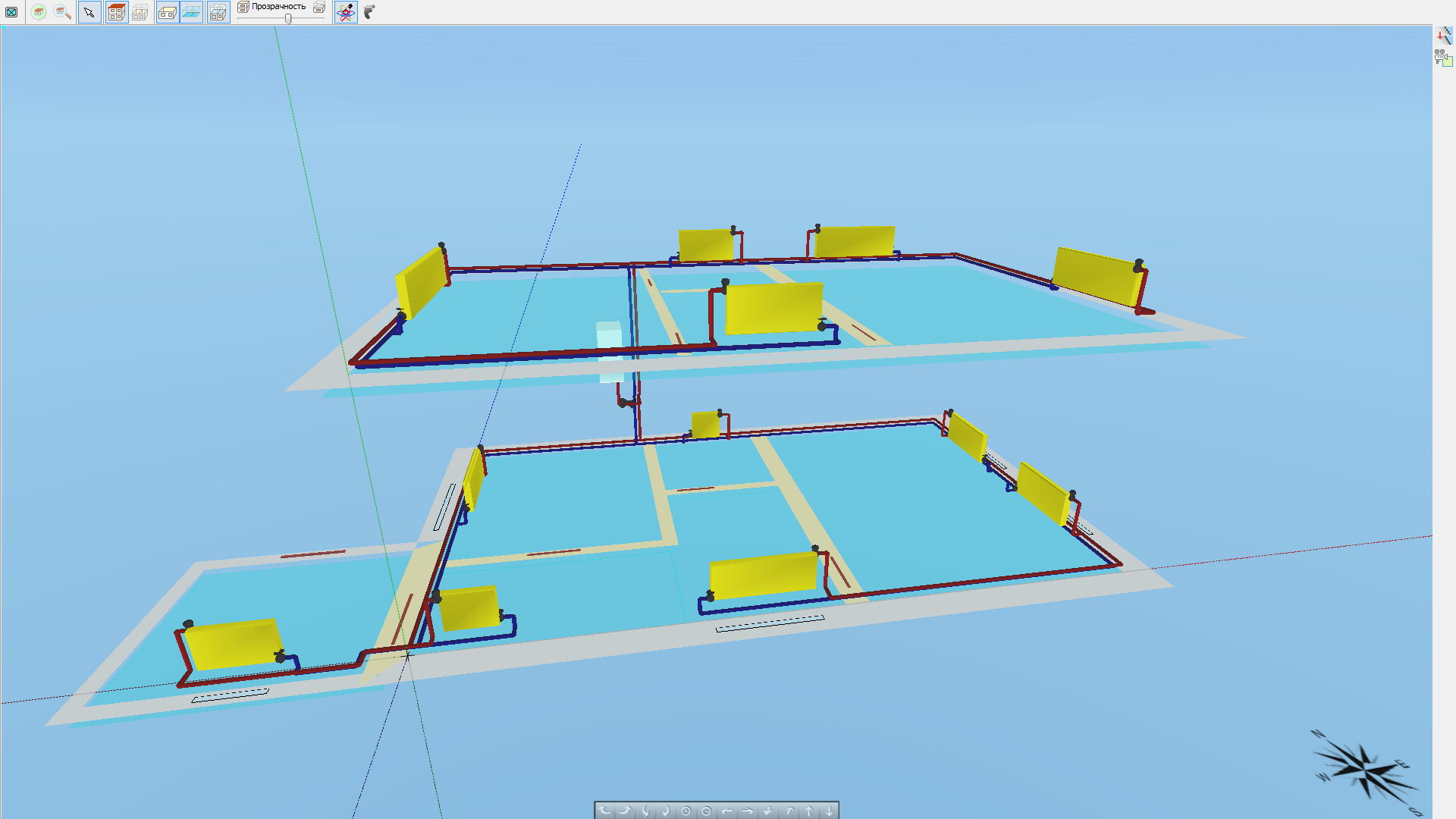Toggle solid building display mode
Screen dimensions: 1456x819
point(116,12)
